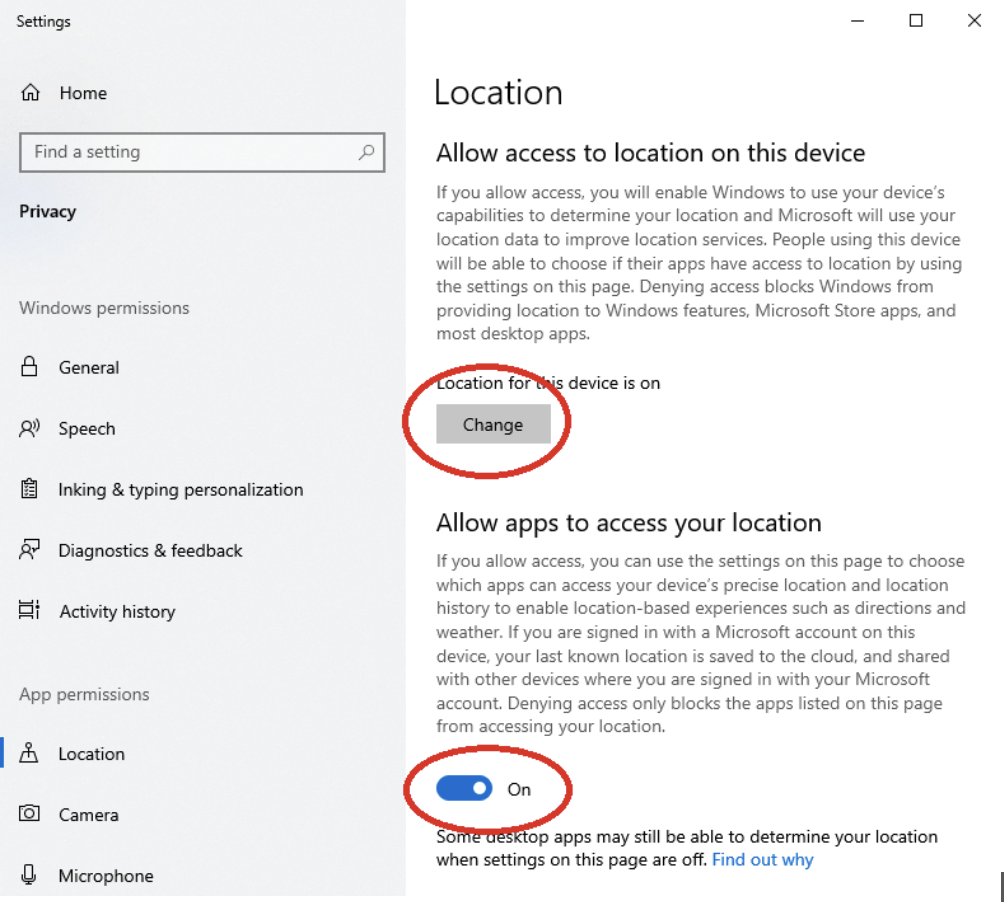Open Speech via its voice icon

[30, 428]
